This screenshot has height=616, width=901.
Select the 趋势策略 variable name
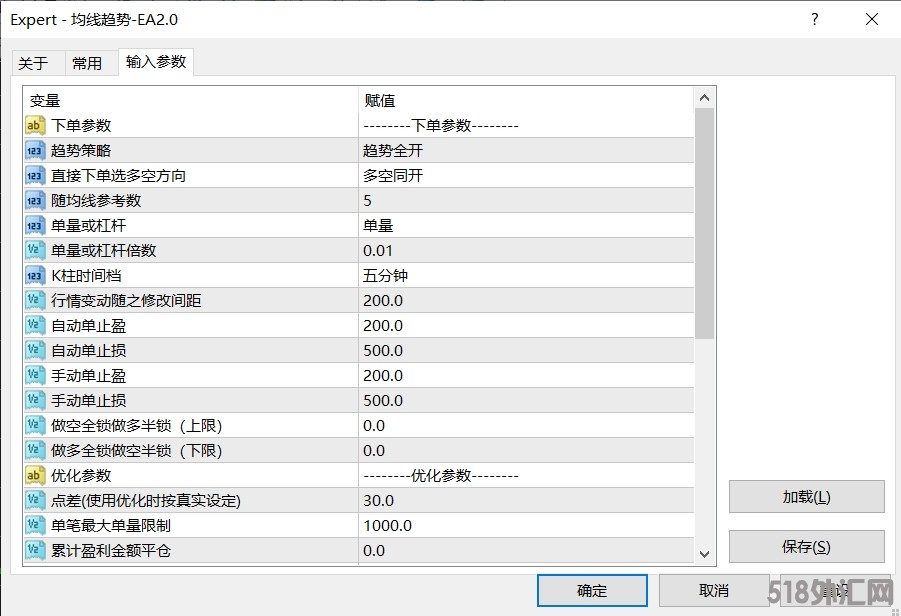(x=81, y=151)
